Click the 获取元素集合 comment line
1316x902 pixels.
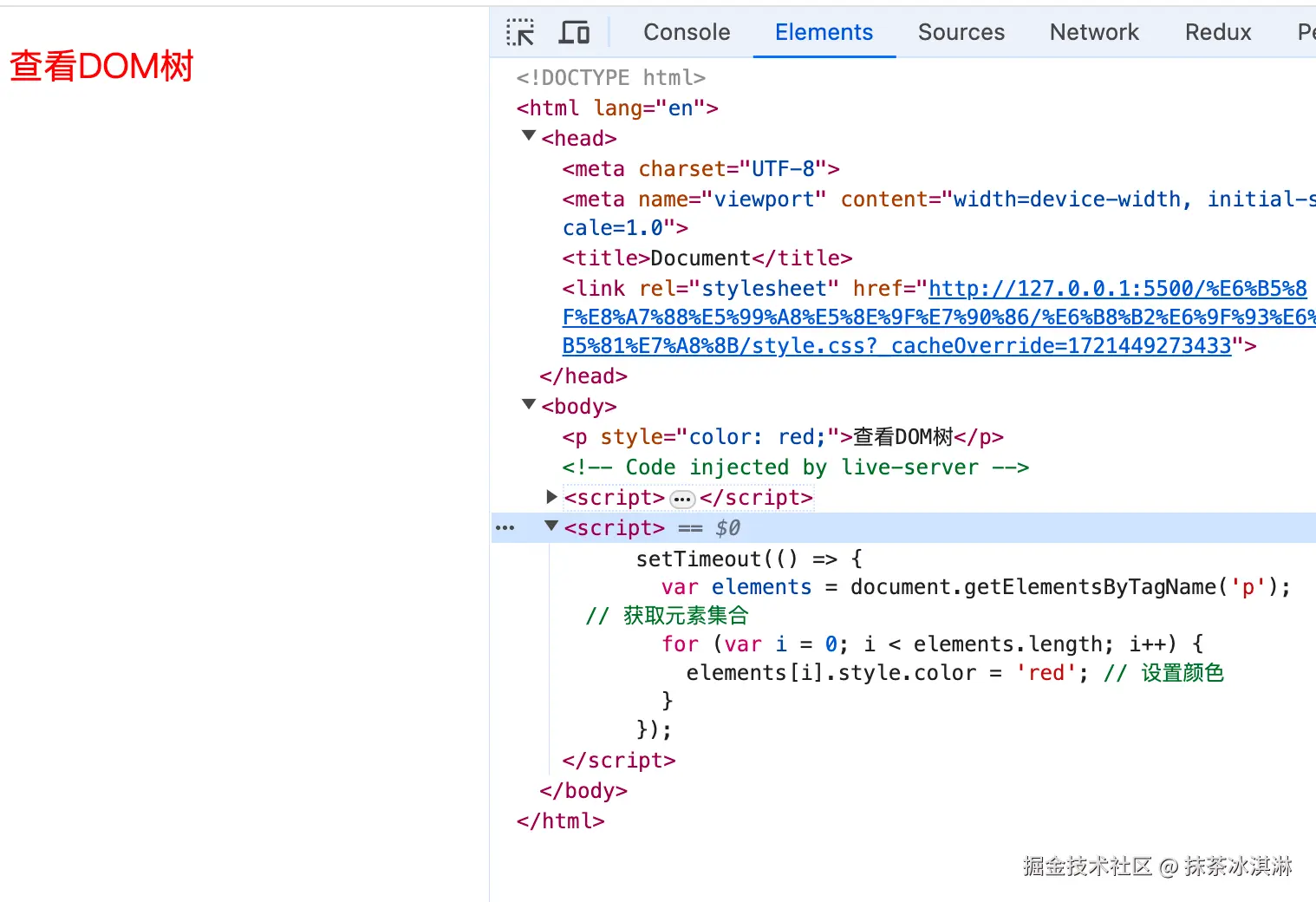[667, 616]
